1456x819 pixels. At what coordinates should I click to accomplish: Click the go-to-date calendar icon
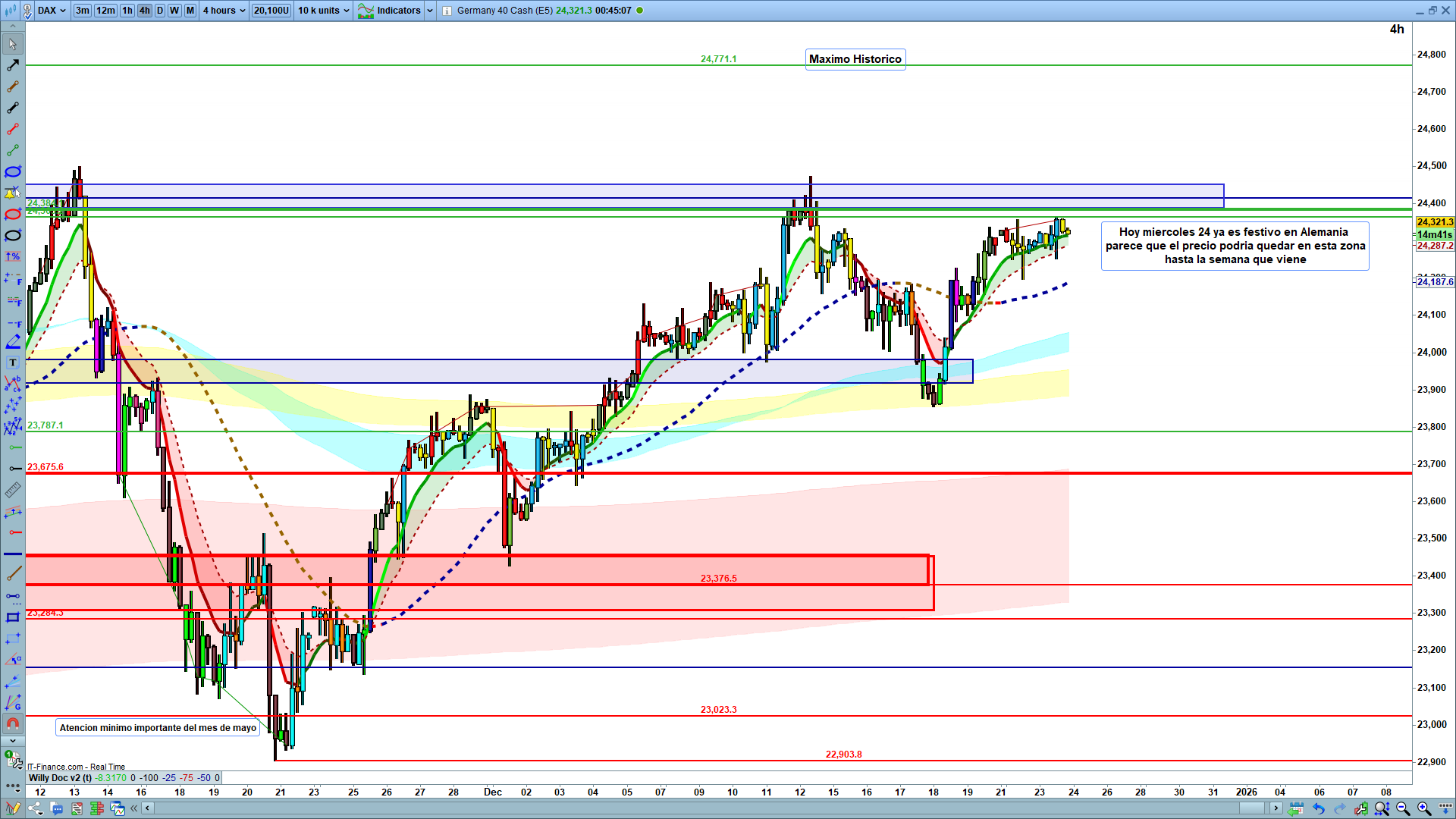1296,808
